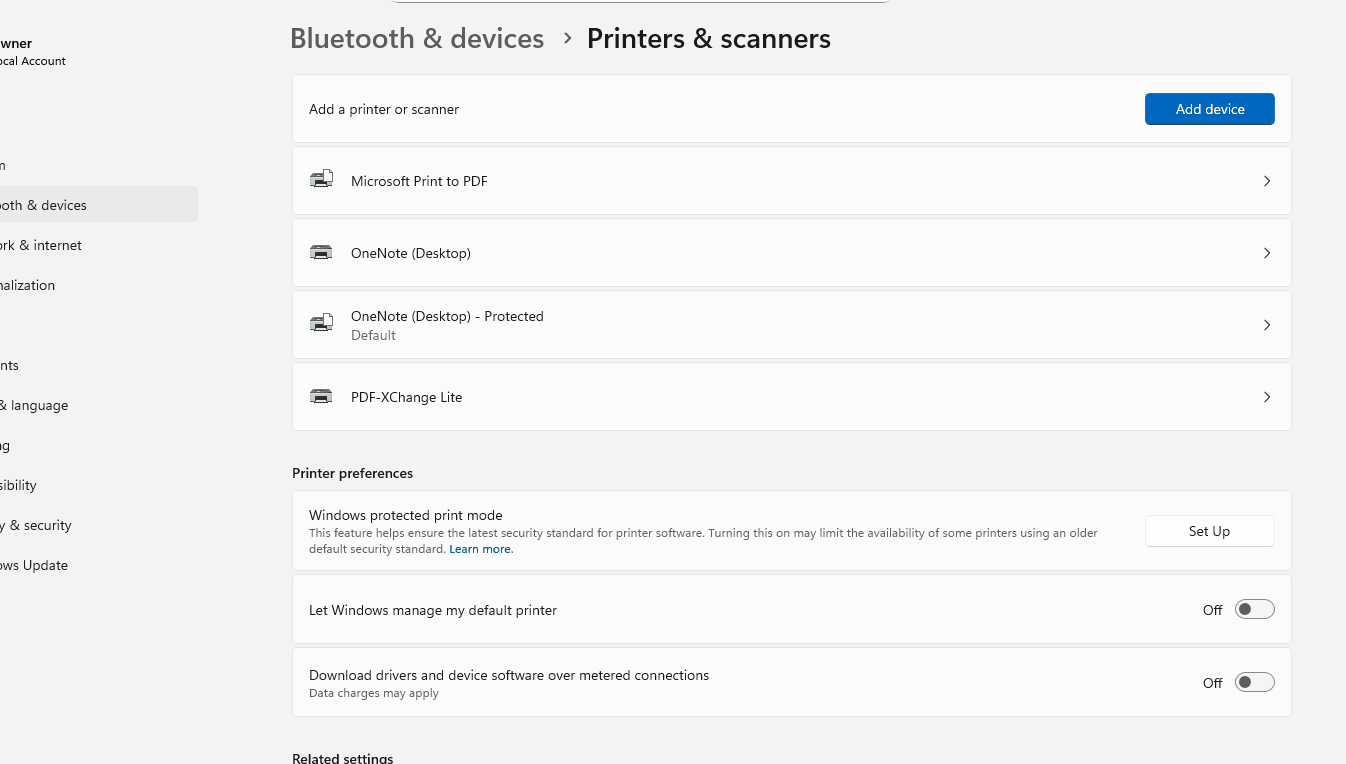
Task: Click the OneNote (Desktop) - Protected printer icon
Action: (321, 324)
